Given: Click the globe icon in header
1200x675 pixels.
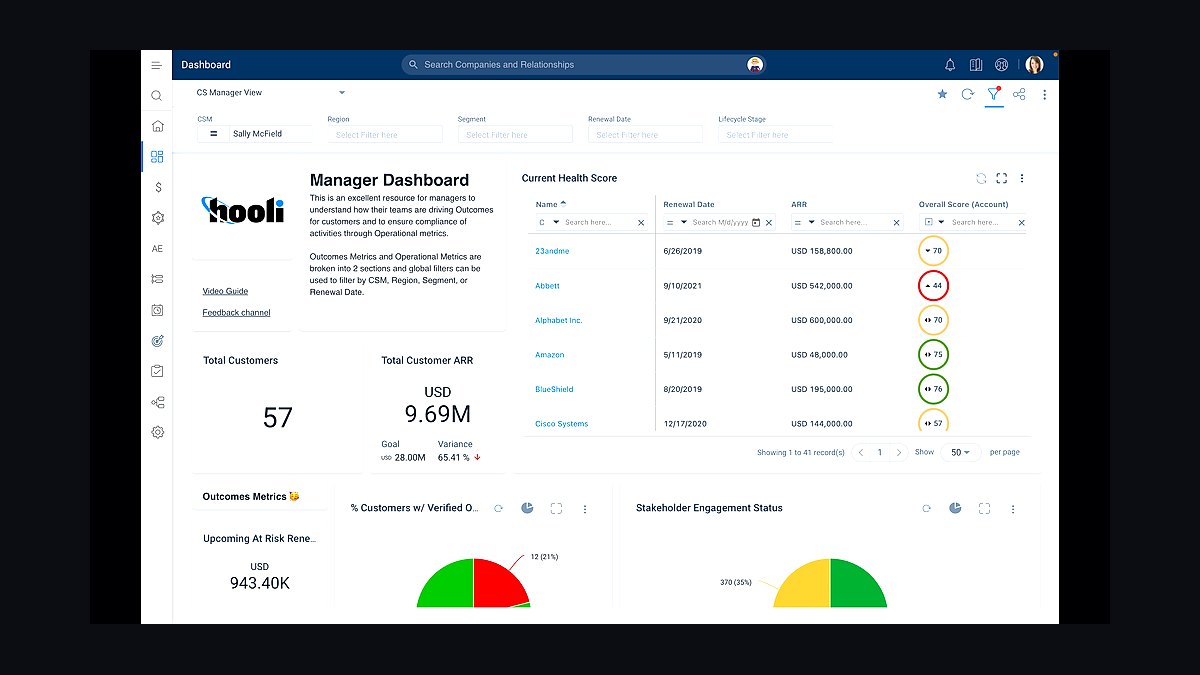Looking at the screenshot, I should pos(1001,65).
